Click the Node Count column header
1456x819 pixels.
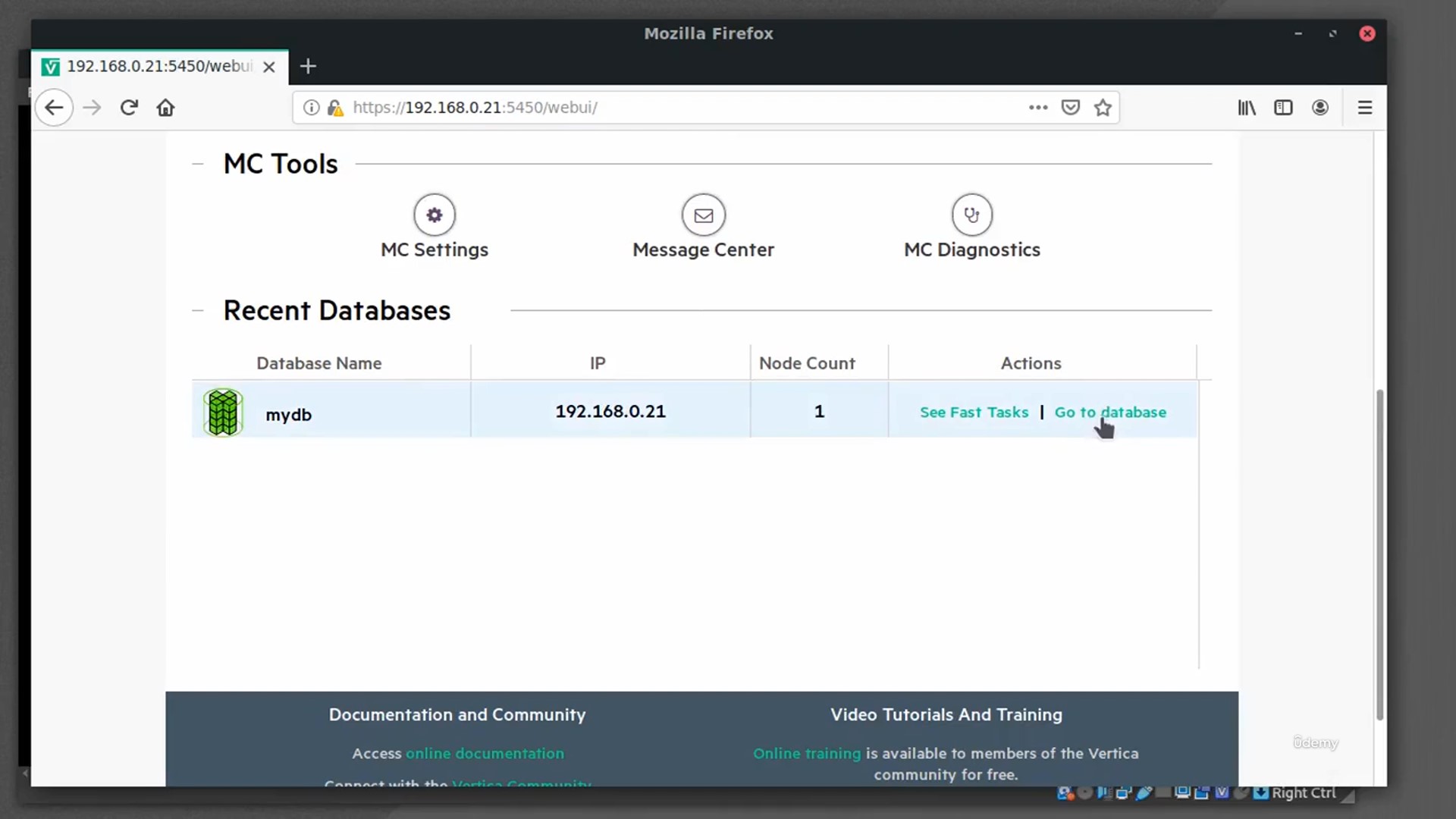tap(807, 363)
